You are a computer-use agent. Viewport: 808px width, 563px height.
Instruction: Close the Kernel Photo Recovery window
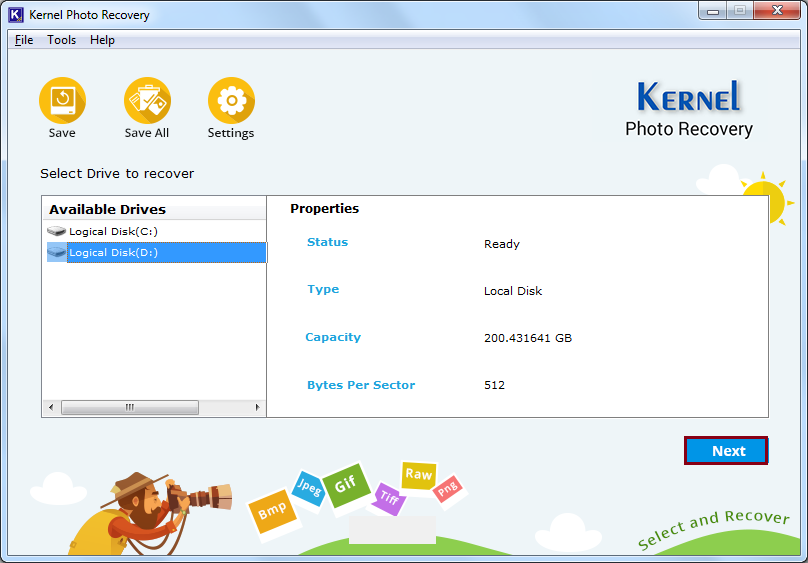click(x=777, y=10)
